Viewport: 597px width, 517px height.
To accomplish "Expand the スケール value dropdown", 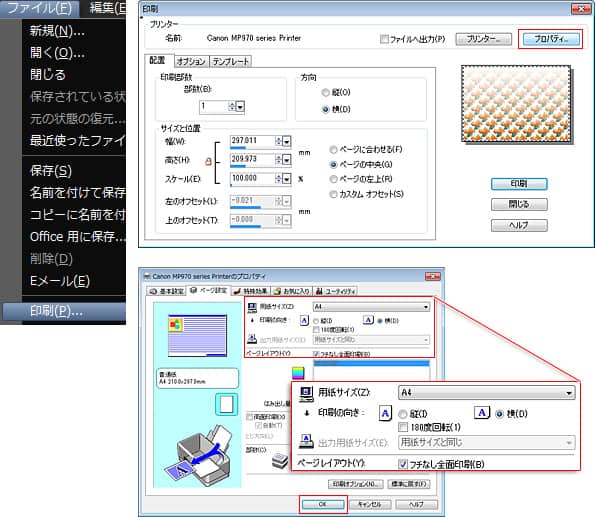I will [287, 179].
